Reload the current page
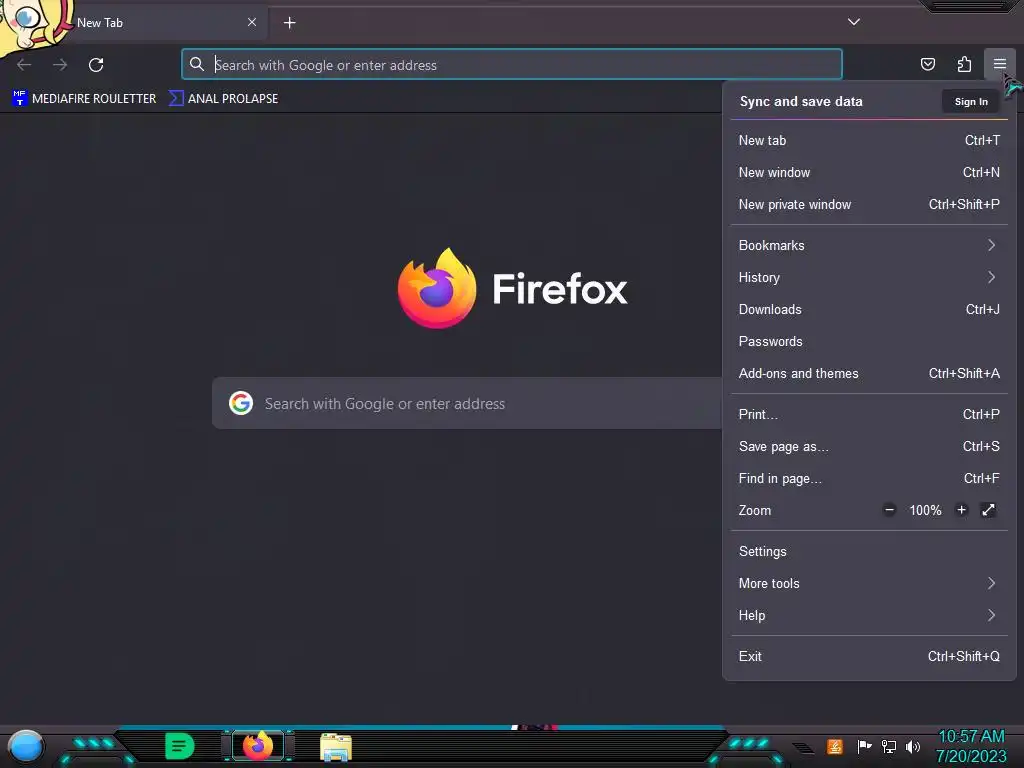Screen dimensions: 1024x768 click(x=96, y=65)
